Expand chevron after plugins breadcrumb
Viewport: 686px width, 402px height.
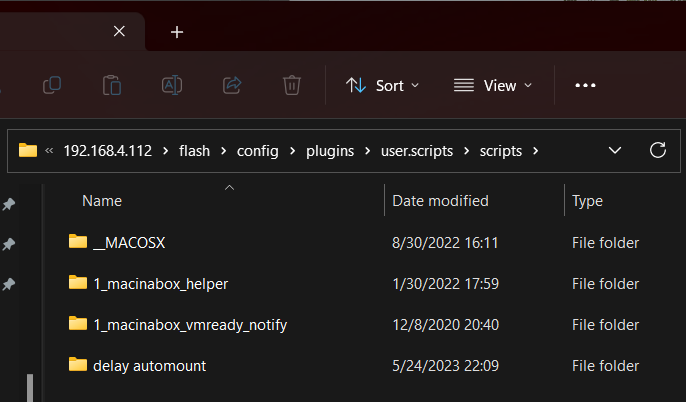[x=368, y=151]
